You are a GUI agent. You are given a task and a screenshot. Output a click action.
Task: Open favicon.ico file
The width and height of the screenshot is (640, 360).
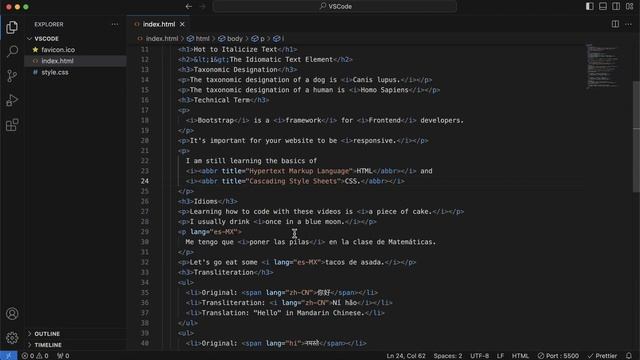click(x=76, y=50)
